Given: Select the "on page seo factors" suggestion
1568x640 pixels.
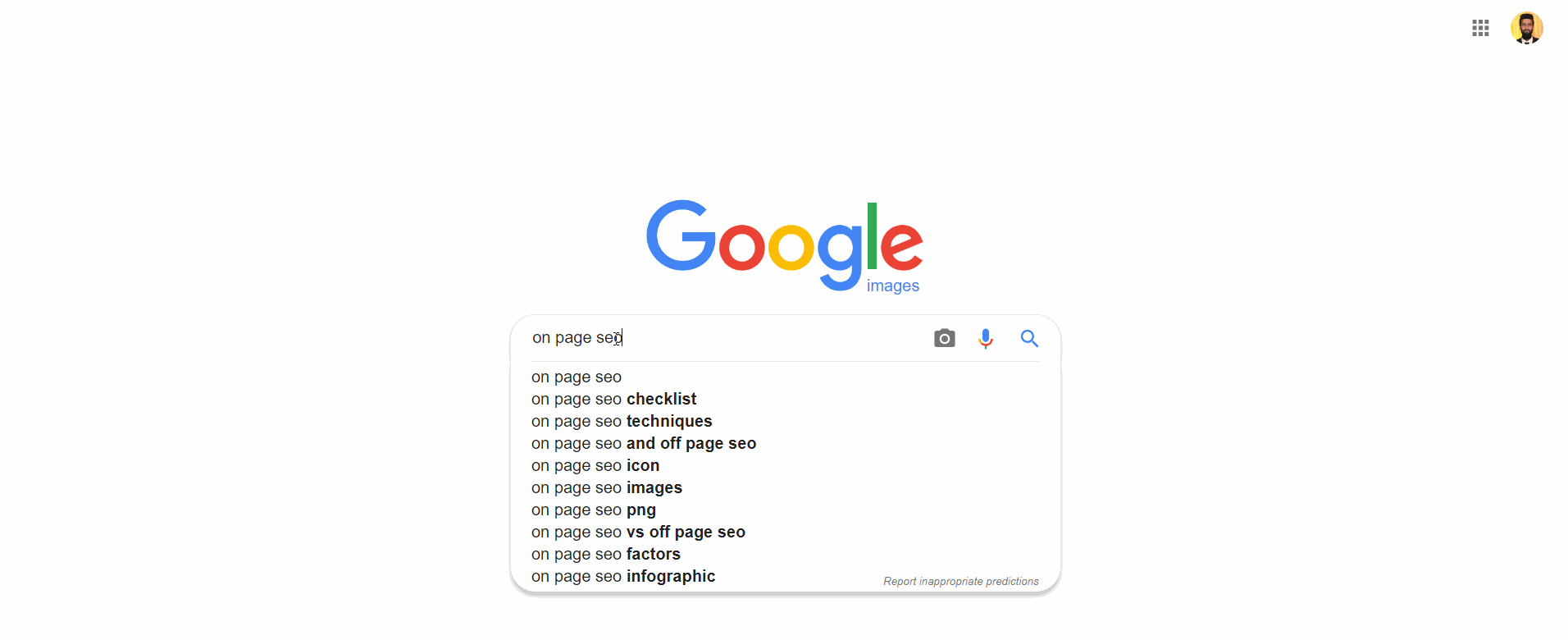Looking at the screenshot, I should (x=606, y=555).
